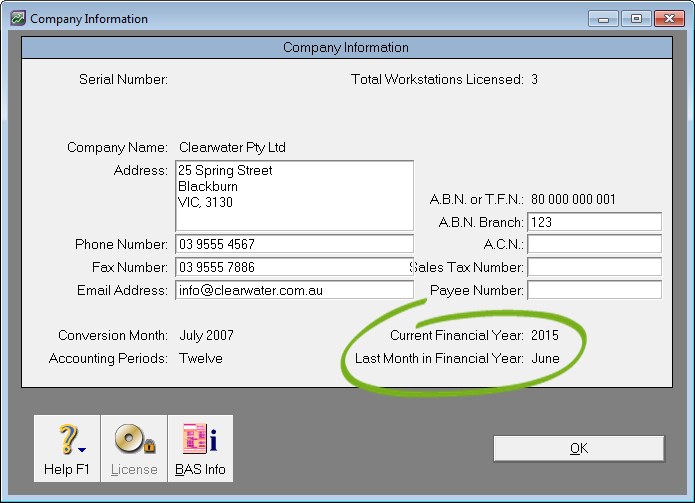This screenshot has height=503, width=695.
Task: Click the Current Financial Year value 2015
Action: pyautogui.click(x=545, y=335)
